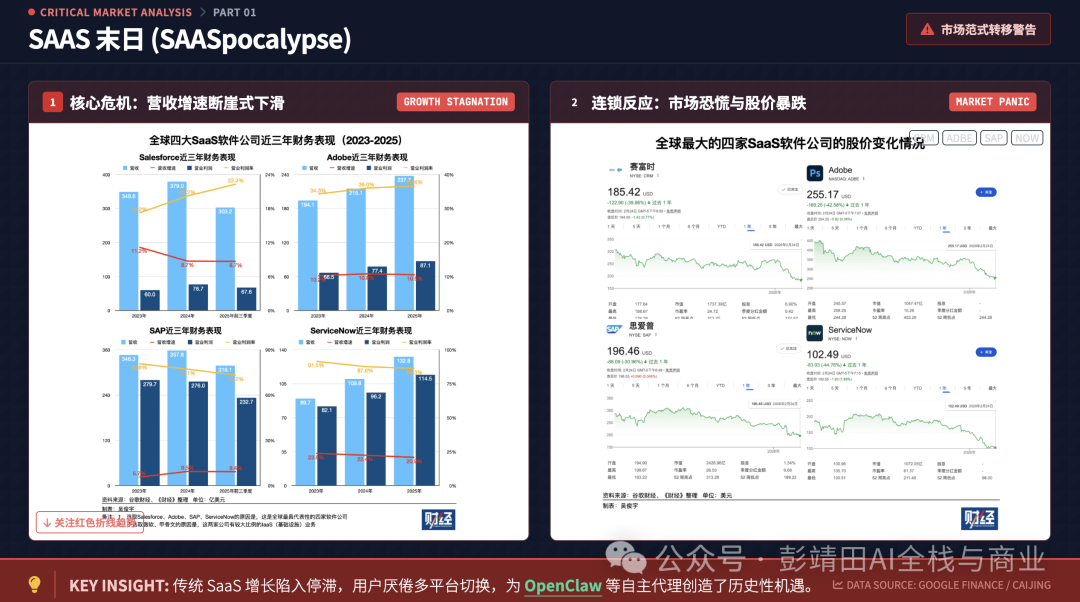Select the YTD range on the Salesforce chart
This screenshot has height=602, width=1080.
(720, 227)
